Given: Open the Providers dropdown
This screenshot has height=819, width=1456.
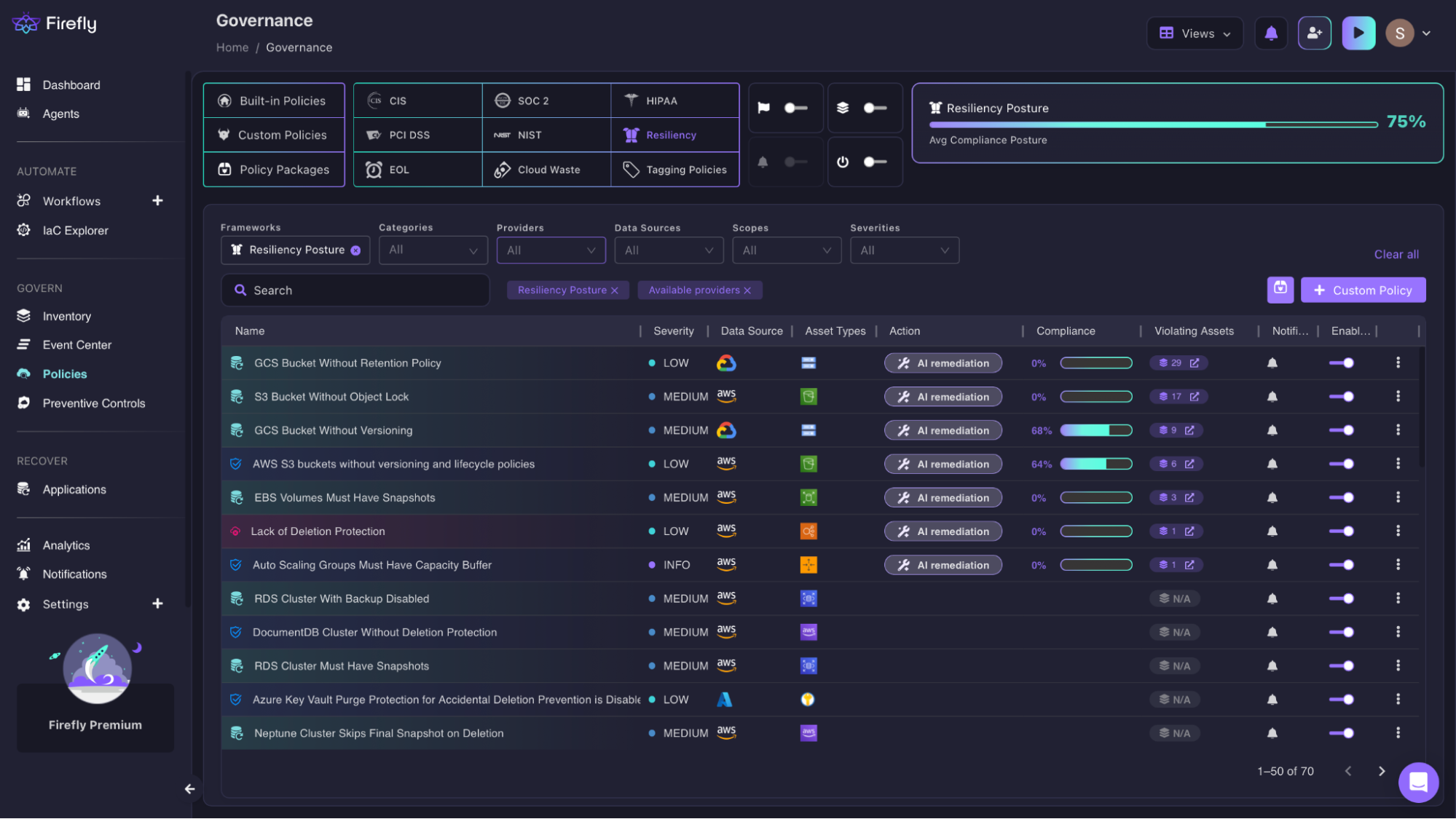Looking at the screenshot, I should (551, 250).
